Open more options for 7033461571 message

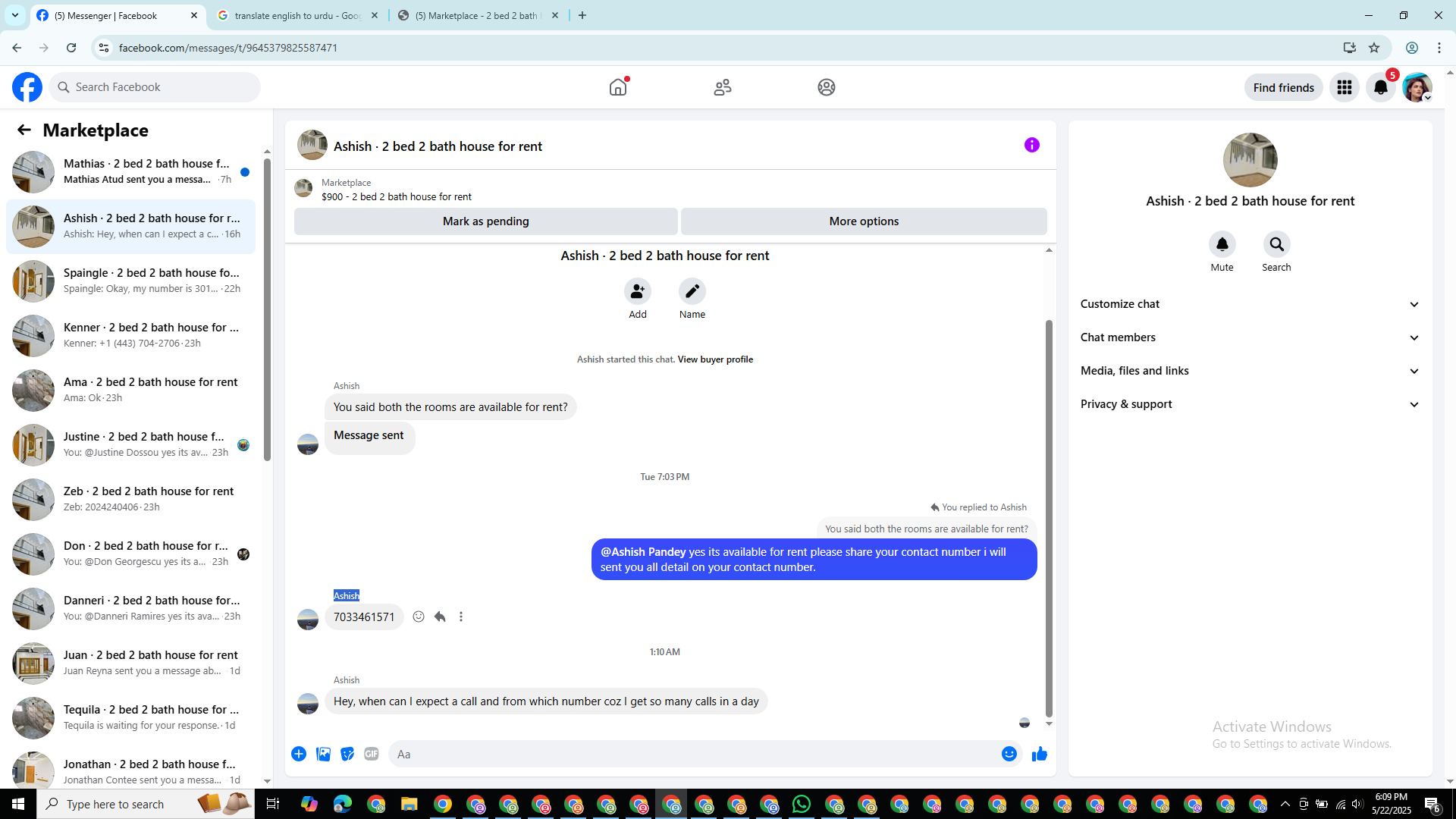[461, 617]
